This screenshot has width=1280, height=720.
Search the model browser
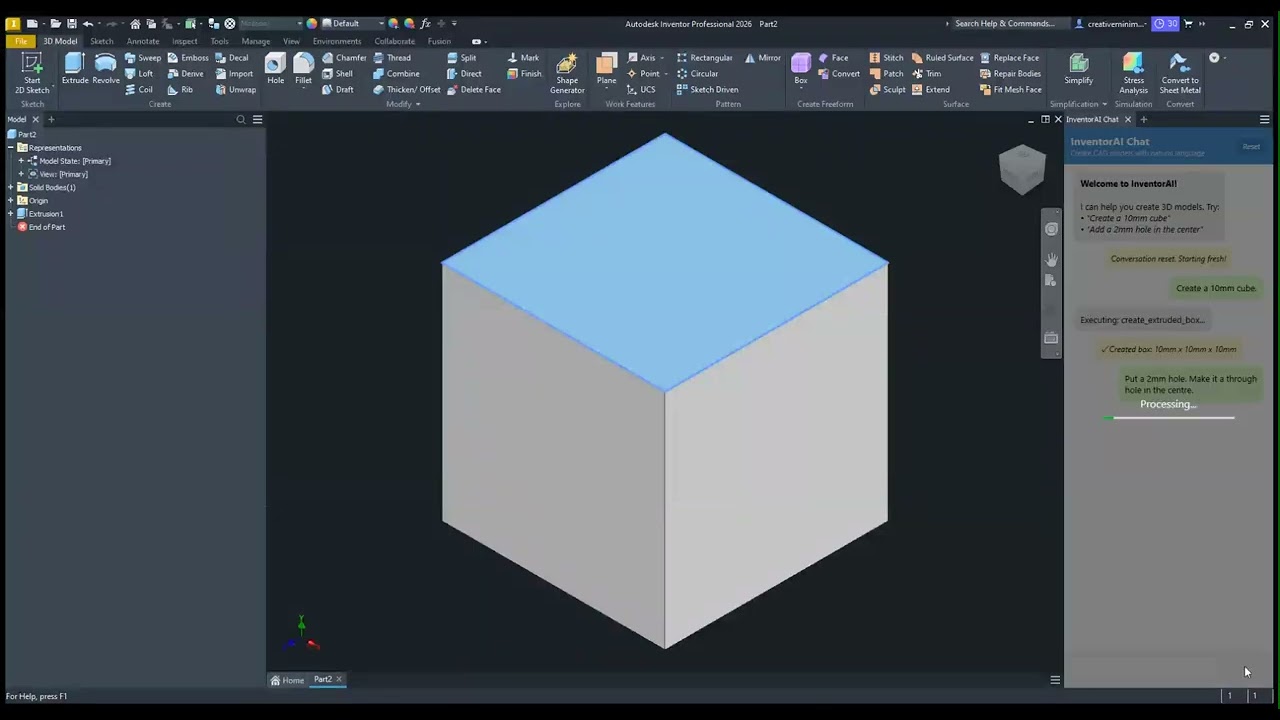(241, 120)
